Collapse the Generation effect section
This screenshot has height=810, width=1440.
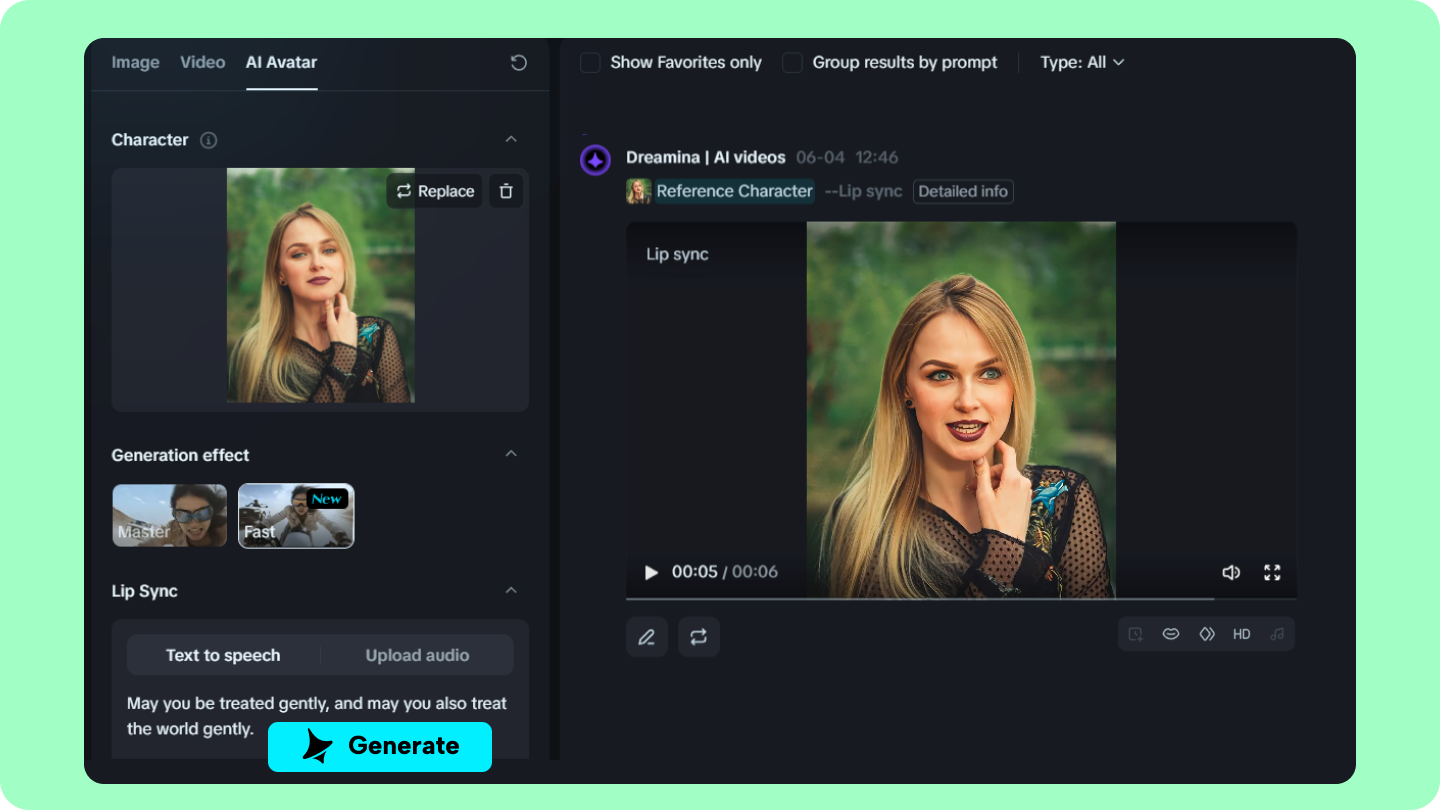click(x=511, y=454)
